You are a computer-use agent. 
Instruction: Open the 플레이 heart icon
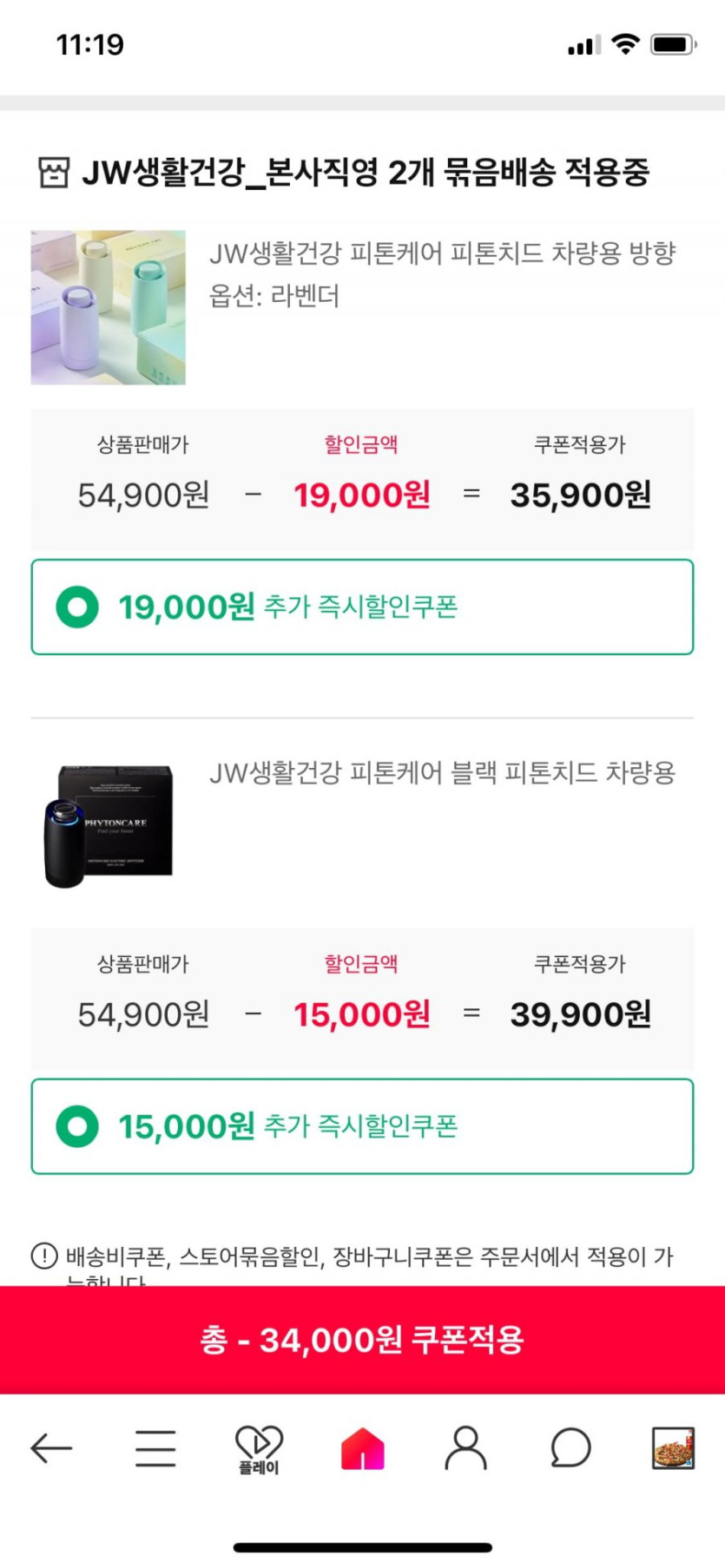(259, 1447)
